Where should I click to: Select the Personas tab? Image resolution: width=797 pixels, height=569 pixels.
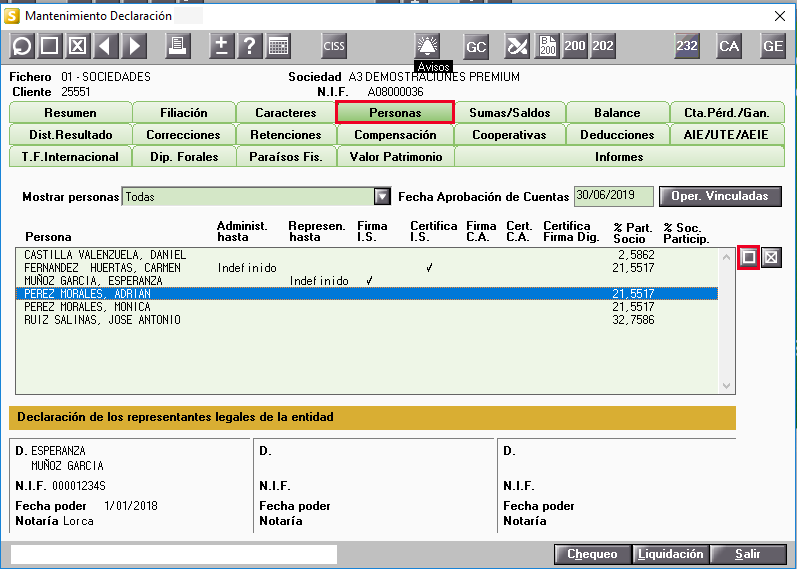[x=395, y=112]
